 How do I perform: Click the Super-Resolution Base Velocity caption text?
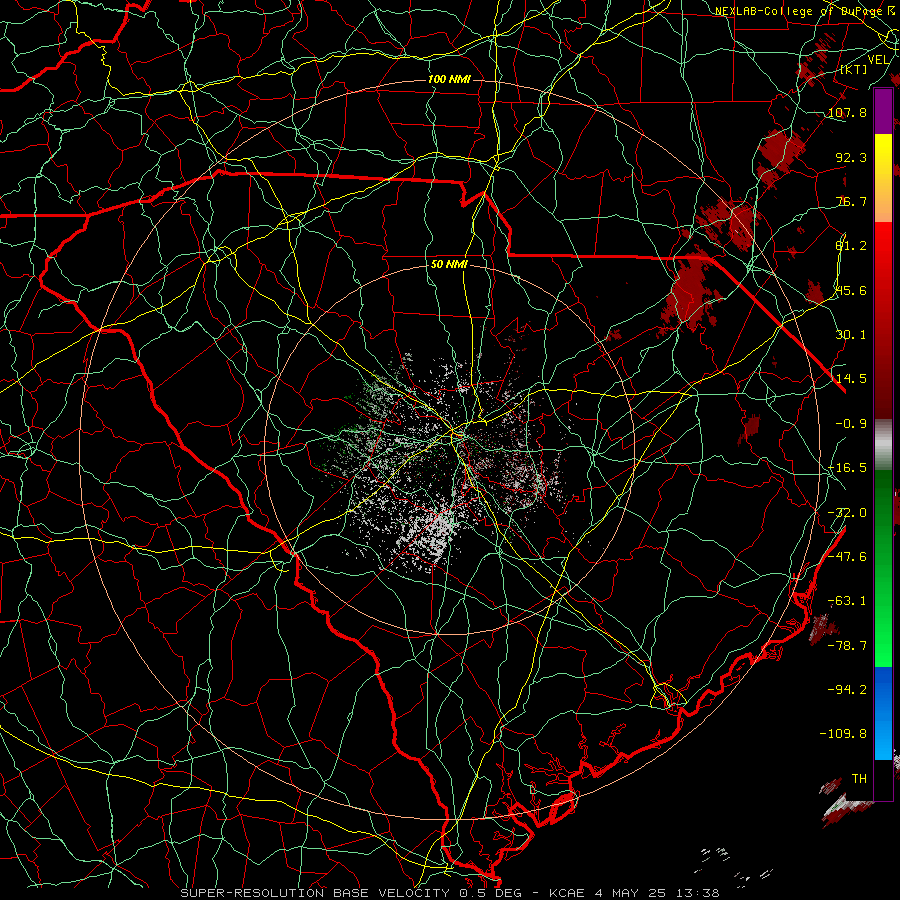pos(449,893)
